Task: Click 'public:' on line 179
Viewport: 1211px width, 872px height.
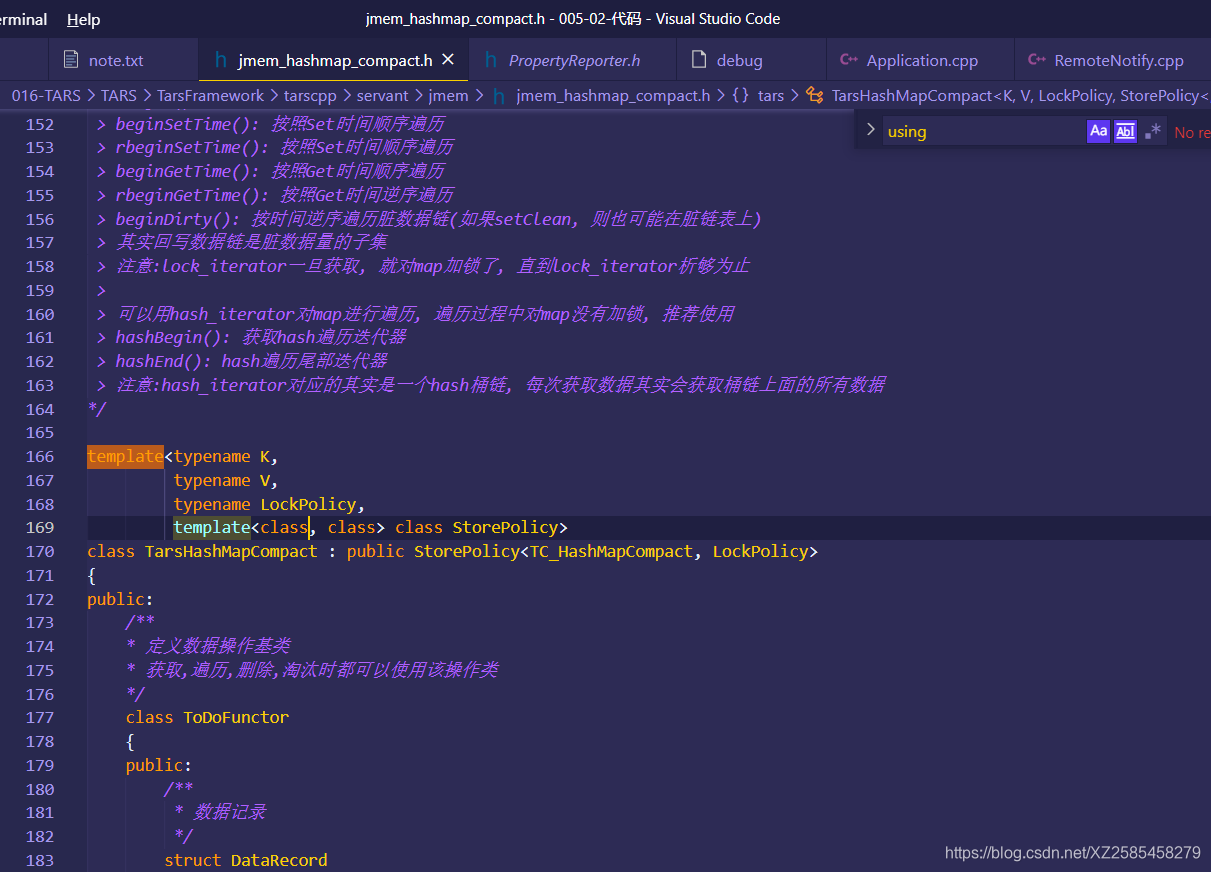Action: point(159,765)
